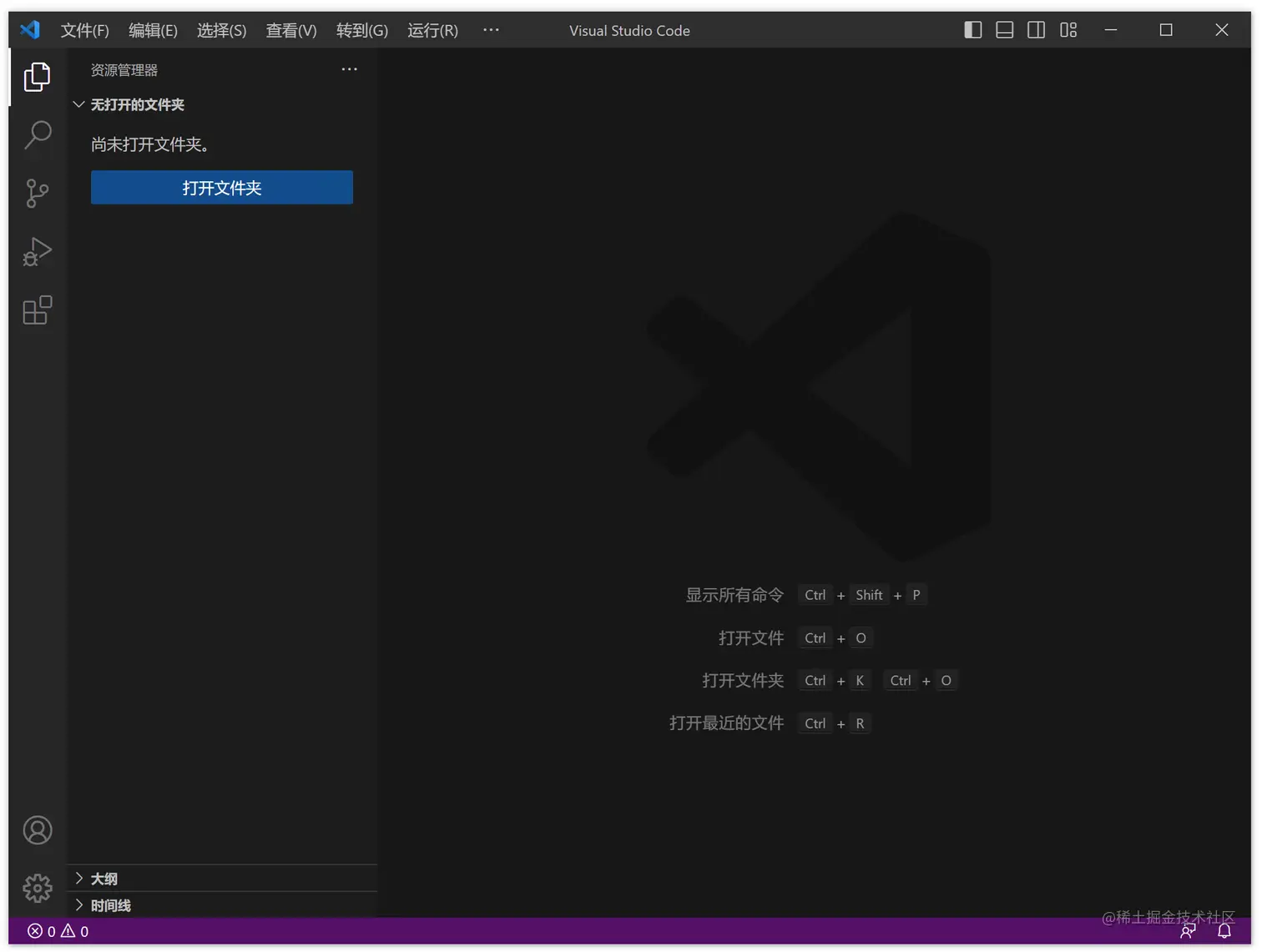The width and height of the screenshot is (1262, 952).
Task: Open the 编辑(E) menu
Action: 154,31
